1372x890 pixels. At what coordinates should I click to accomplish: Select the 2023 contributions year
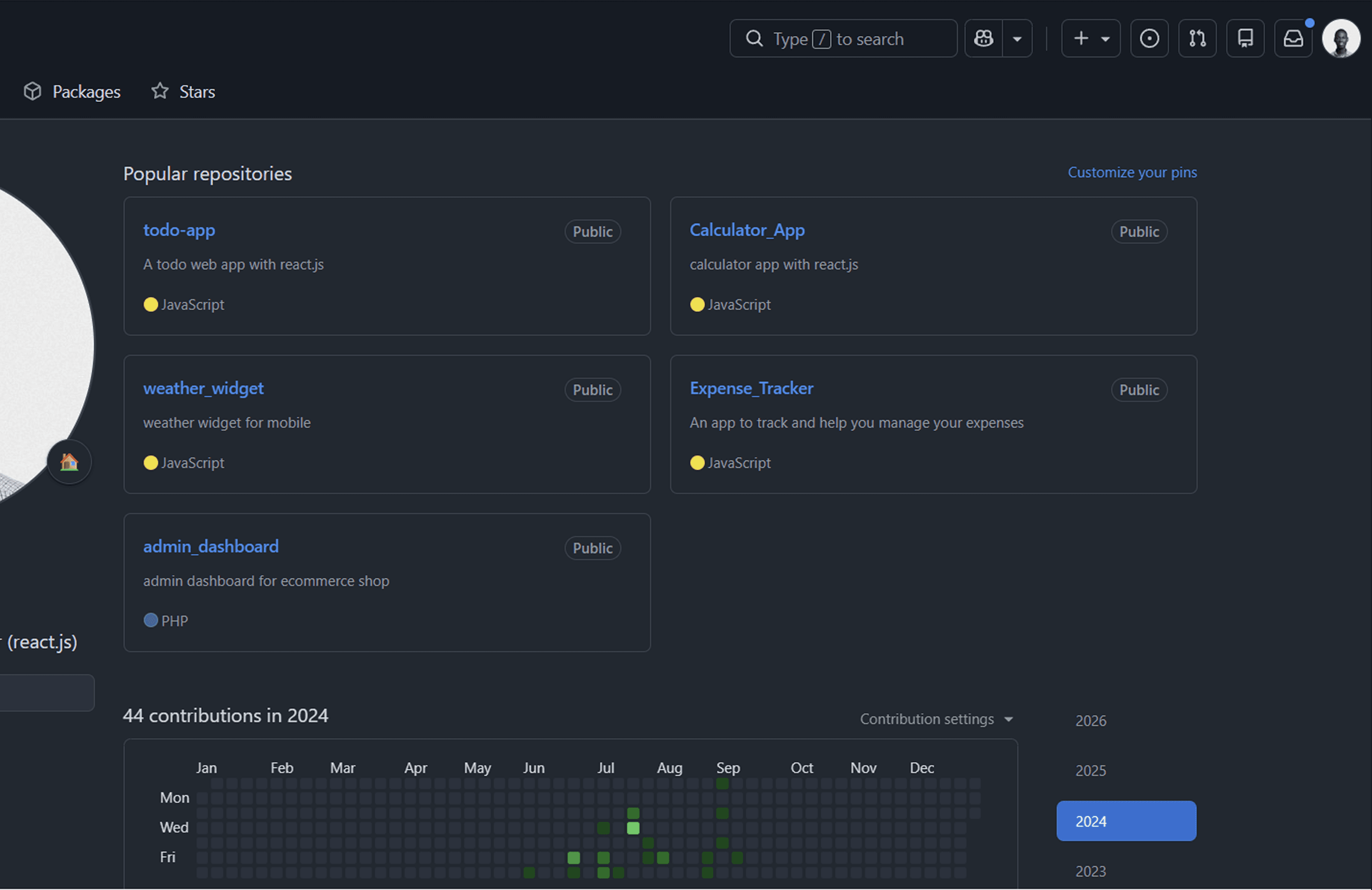click(x=1090, y=871)
